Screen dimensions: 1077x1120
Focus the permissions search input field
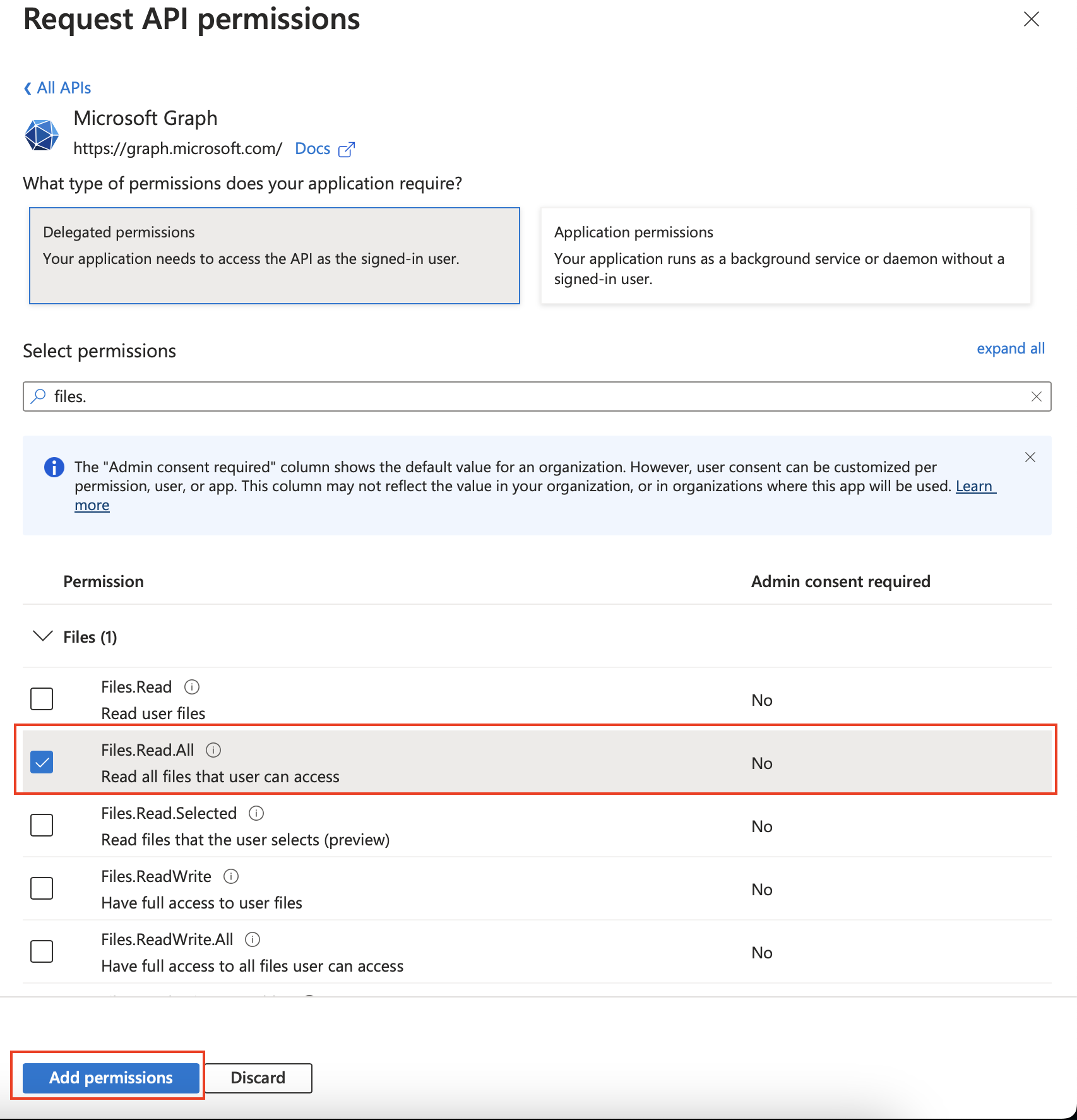point(537,396)
